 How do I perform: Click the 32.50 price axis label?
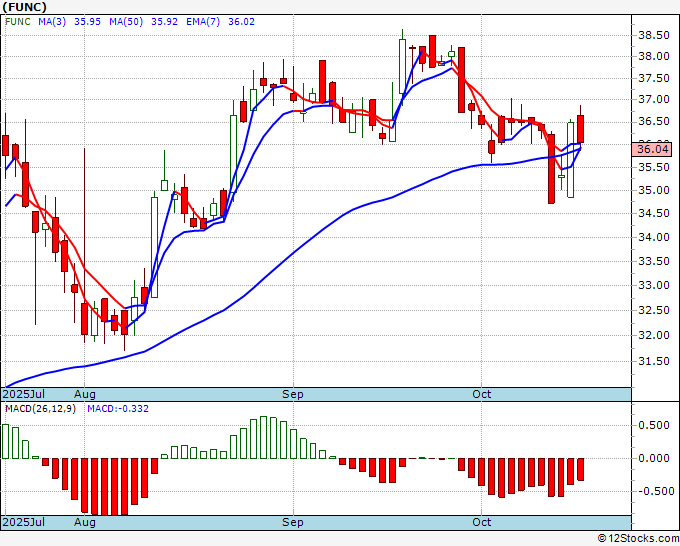click(x=654, y=311)
